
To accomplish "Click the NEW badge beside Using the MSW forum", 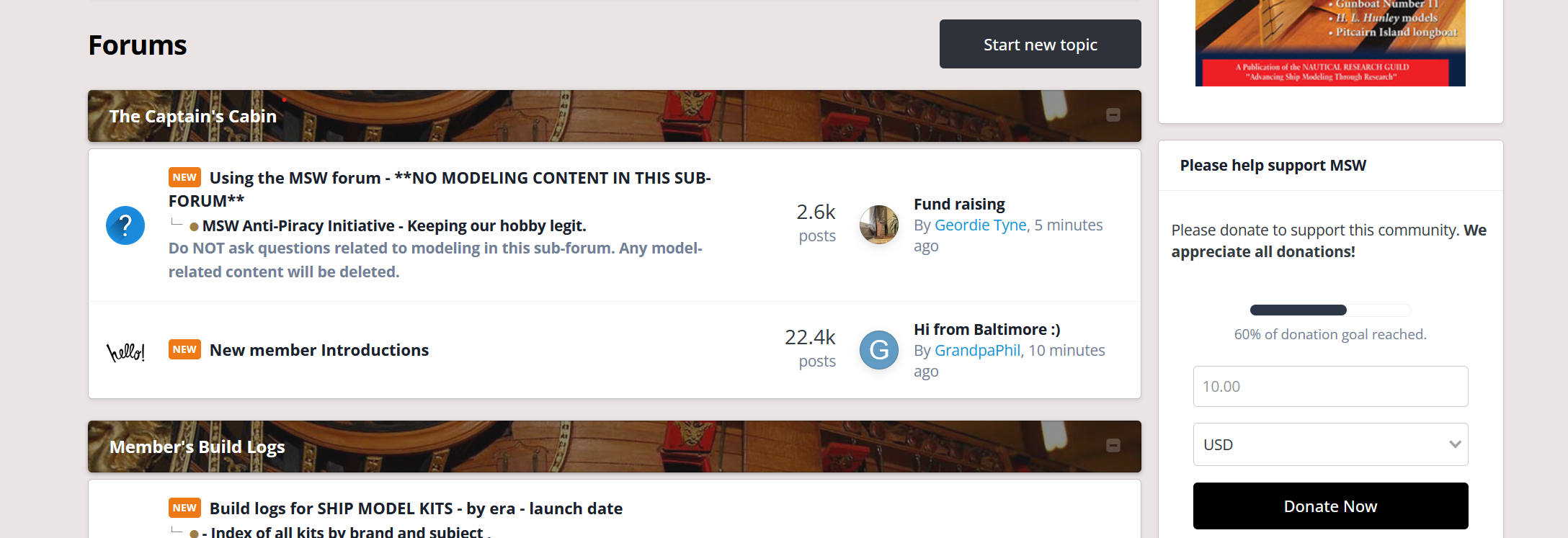I will click(x=184, y=177).
